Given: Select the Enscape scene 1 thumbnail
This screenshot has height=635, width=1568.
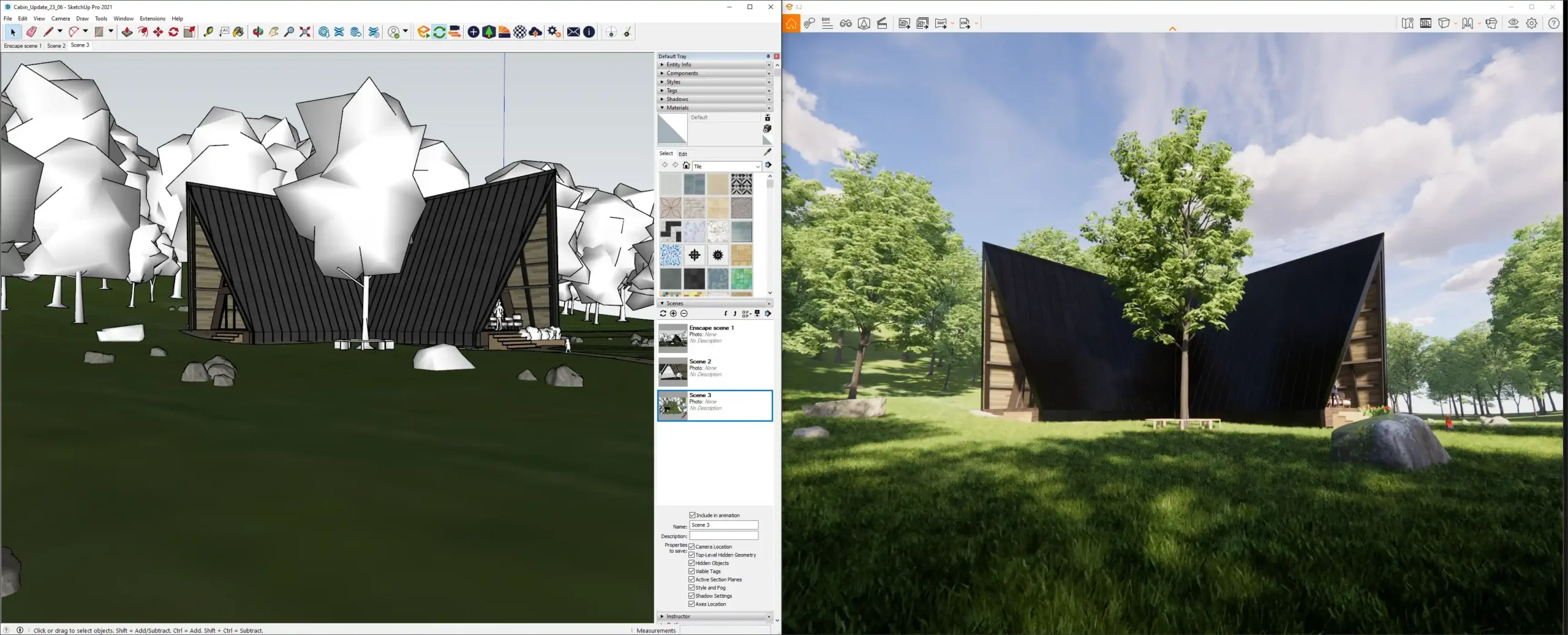Looking at the screenshot, I should tap(673, 338).
